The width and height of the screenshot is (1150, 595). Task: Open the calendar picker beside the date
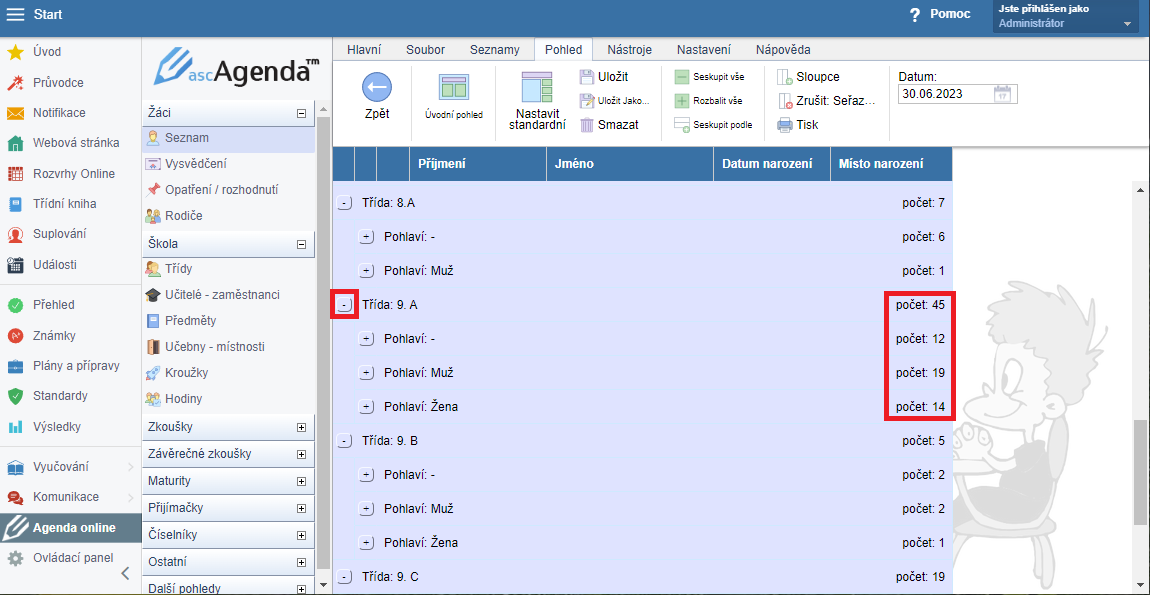pos(1003,94)
